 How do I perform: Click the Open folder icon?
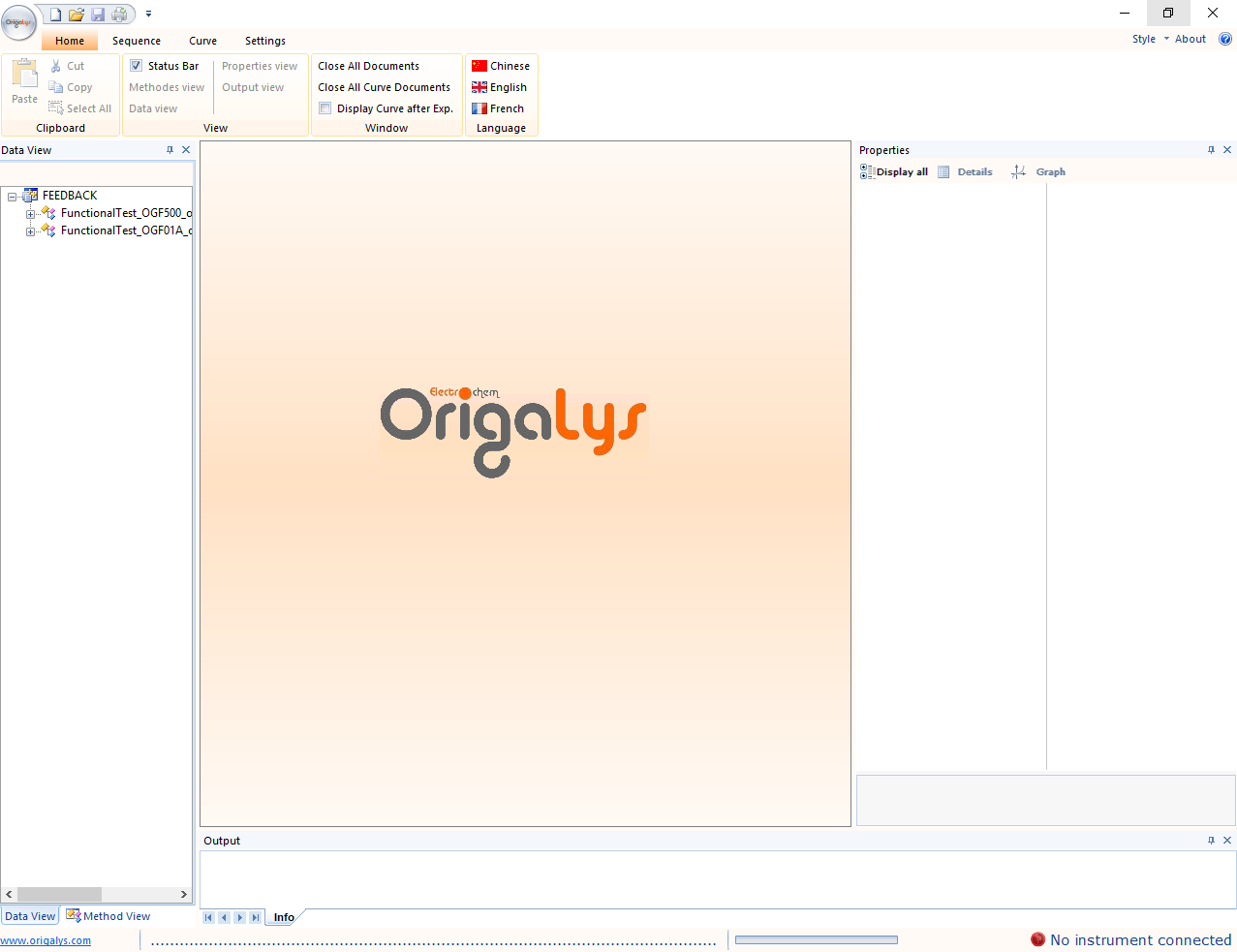click(77, 15)
